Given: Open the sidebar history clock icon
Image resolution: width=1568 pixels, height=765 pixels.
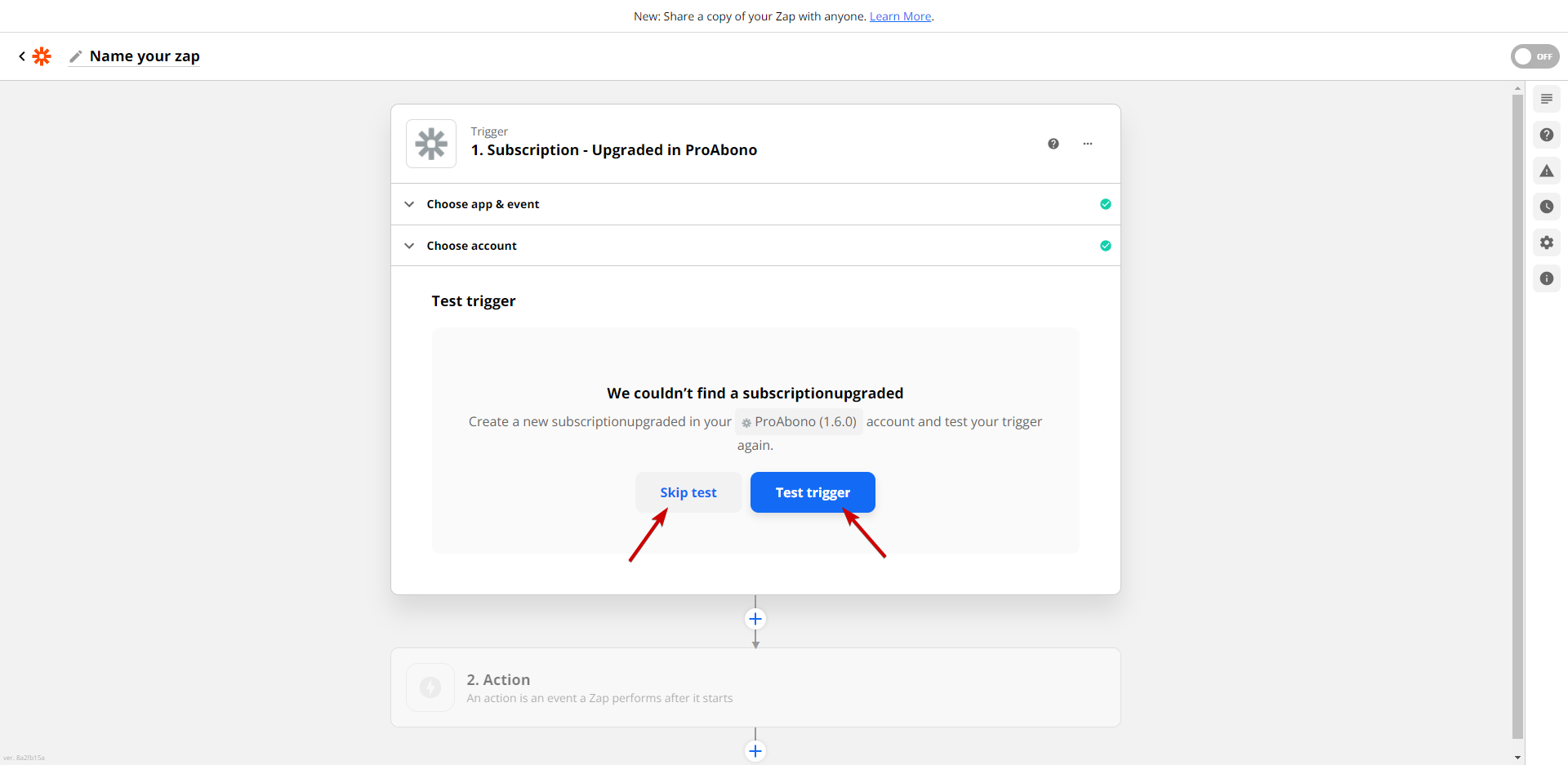Looking at the screenshot, I should tap(1547, 207).
